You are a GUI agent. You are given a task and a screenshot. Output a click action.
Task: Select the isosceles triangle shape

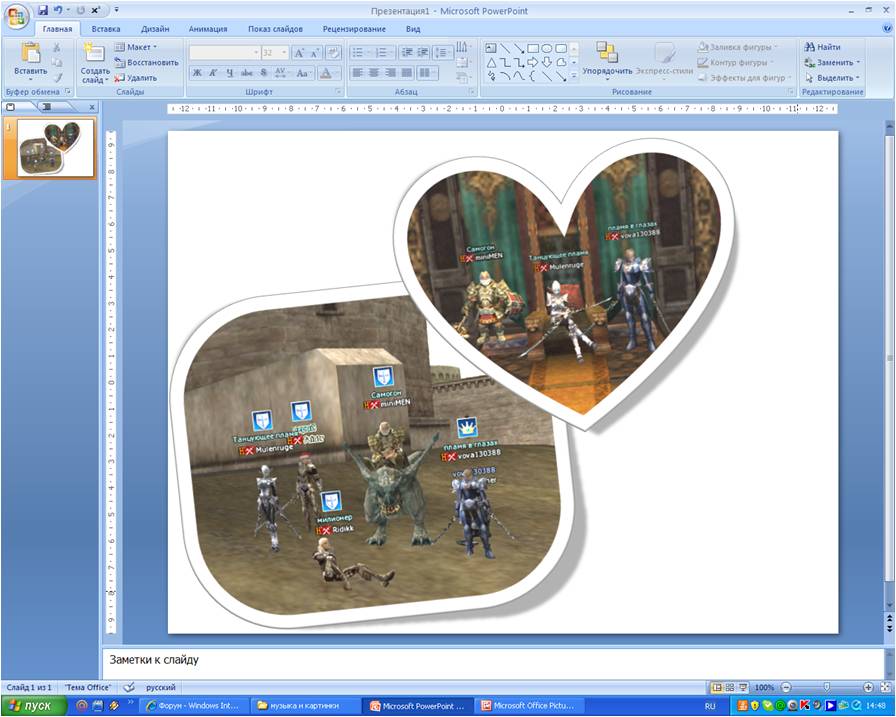coord(491,62)
